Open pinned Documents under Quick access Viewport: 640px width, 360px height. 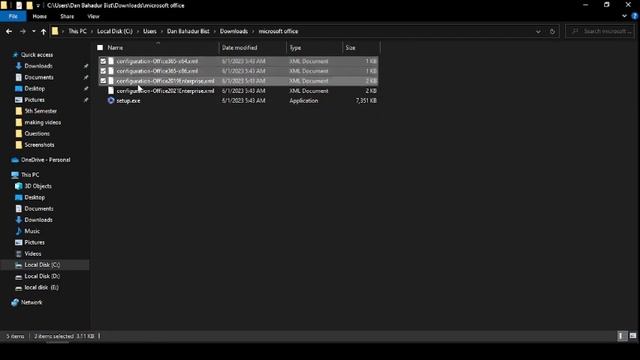[39, 77]
